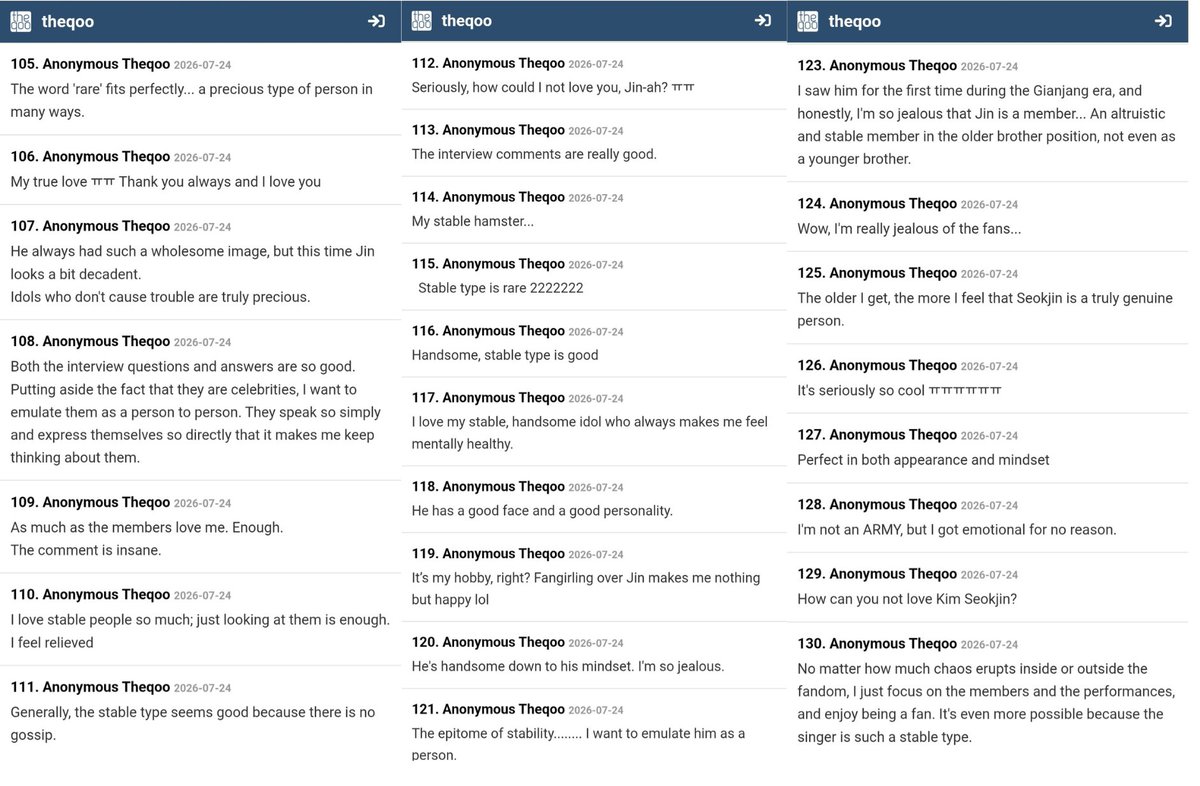Click comment text "The word 'rare' fits perfectly"
Screen dimensions: 1200x786
[100, 89]
